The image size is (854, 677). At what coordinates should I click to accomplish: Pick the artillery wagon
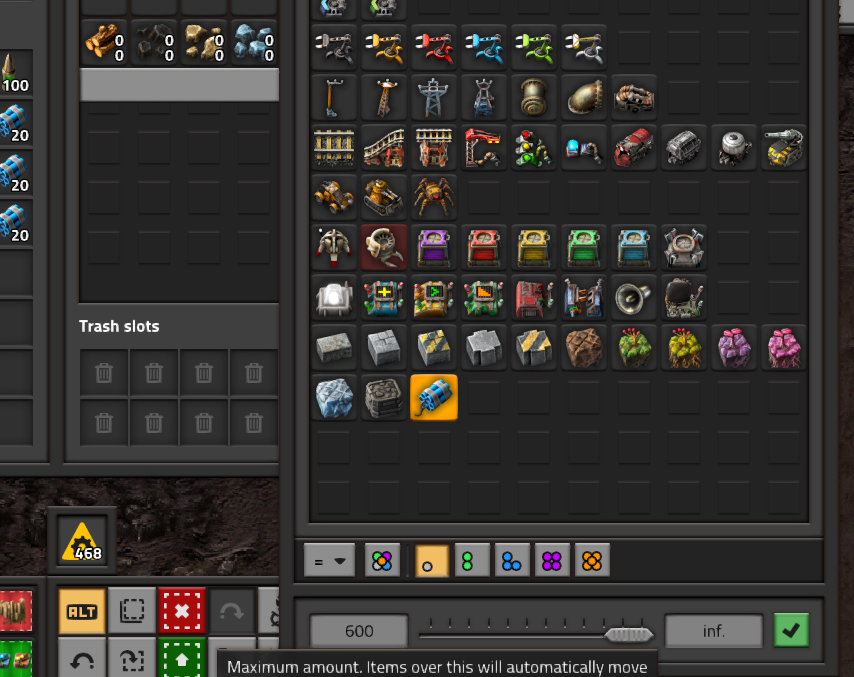point(784,148)
